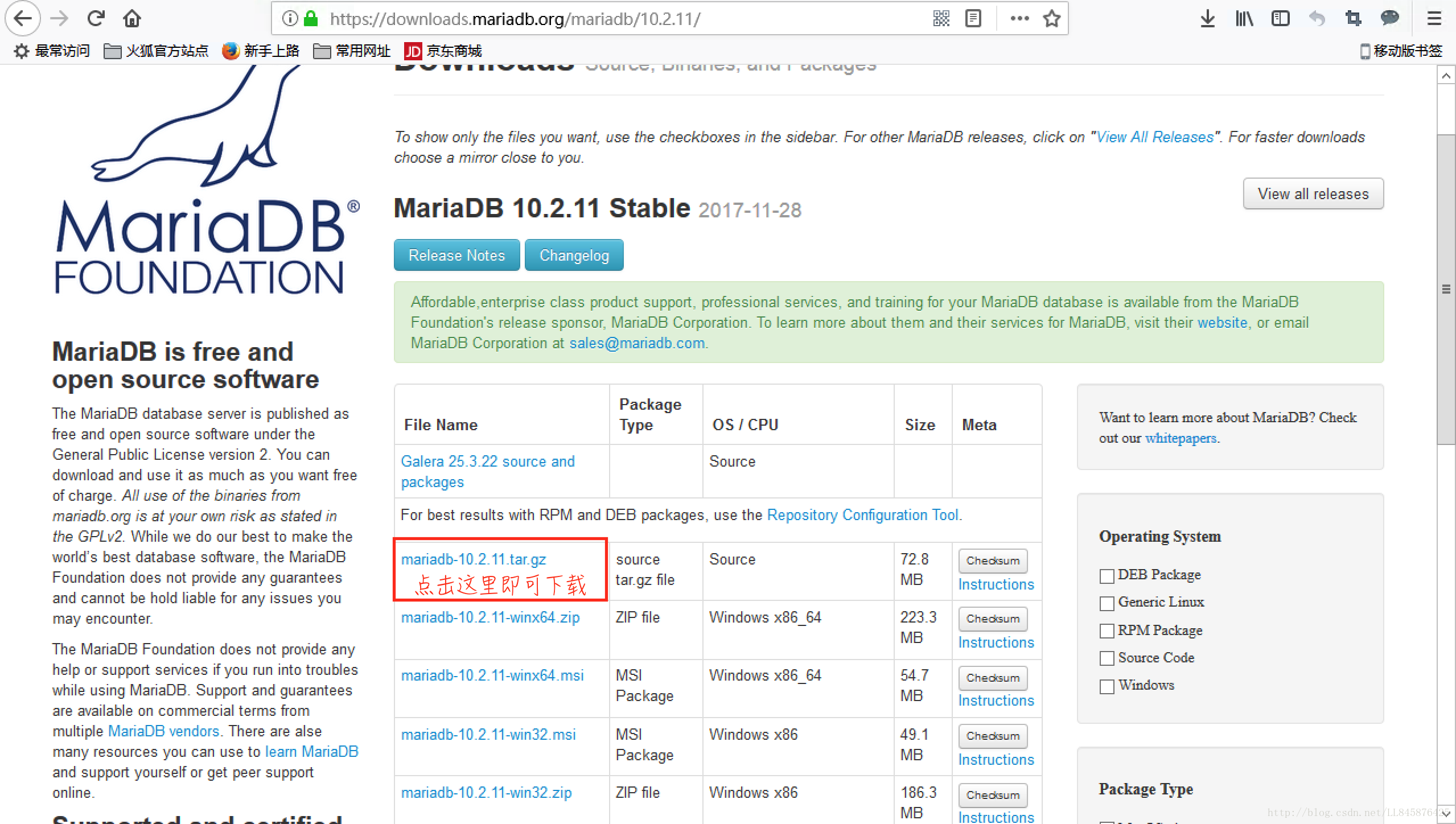Download mariadb-10.2.11-win32.msi

coord(488,735)
